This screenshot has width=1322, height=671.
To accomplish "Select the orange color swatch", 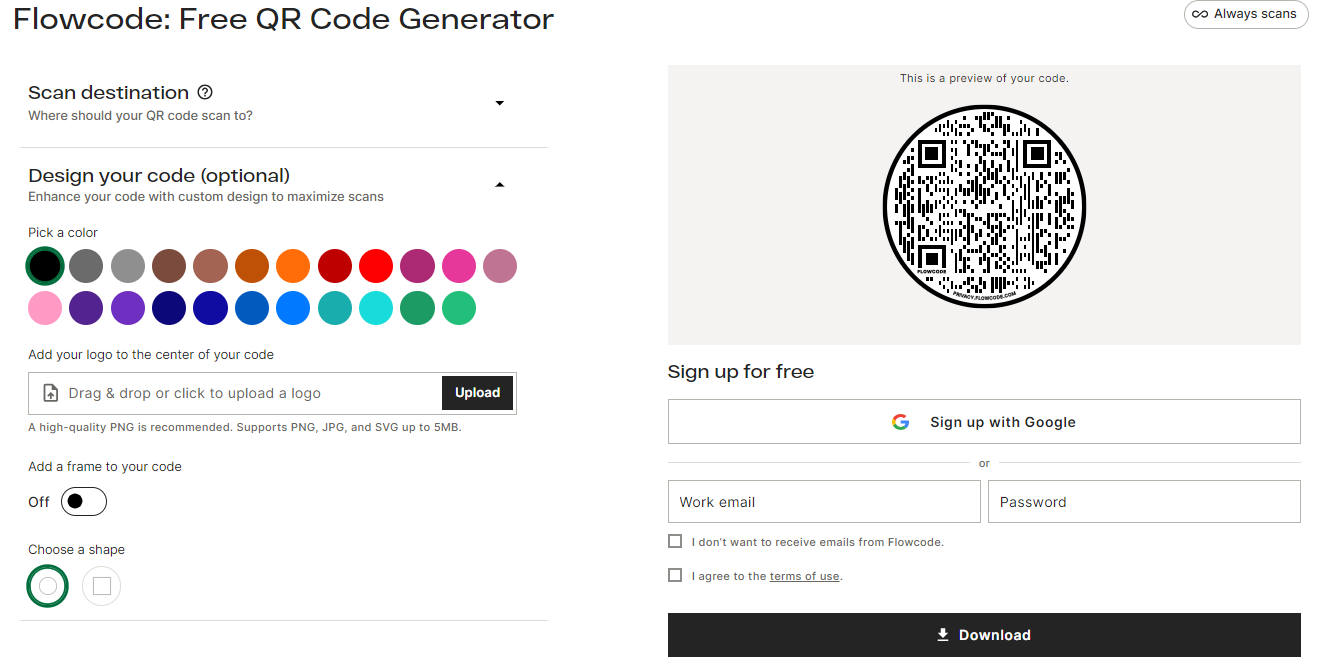I will 293,266.
